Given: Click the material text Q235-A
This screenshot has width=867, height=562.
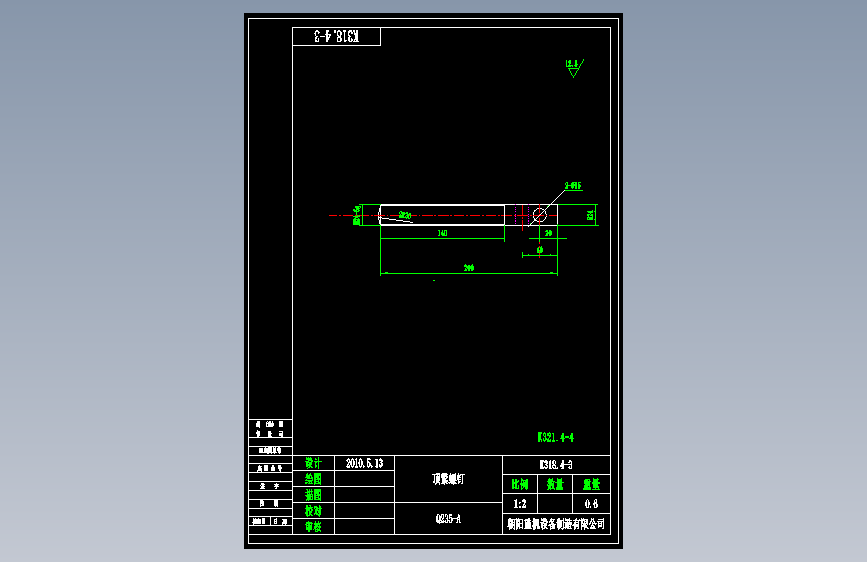Looking at the screenshot, I should [x=448, y=519].
